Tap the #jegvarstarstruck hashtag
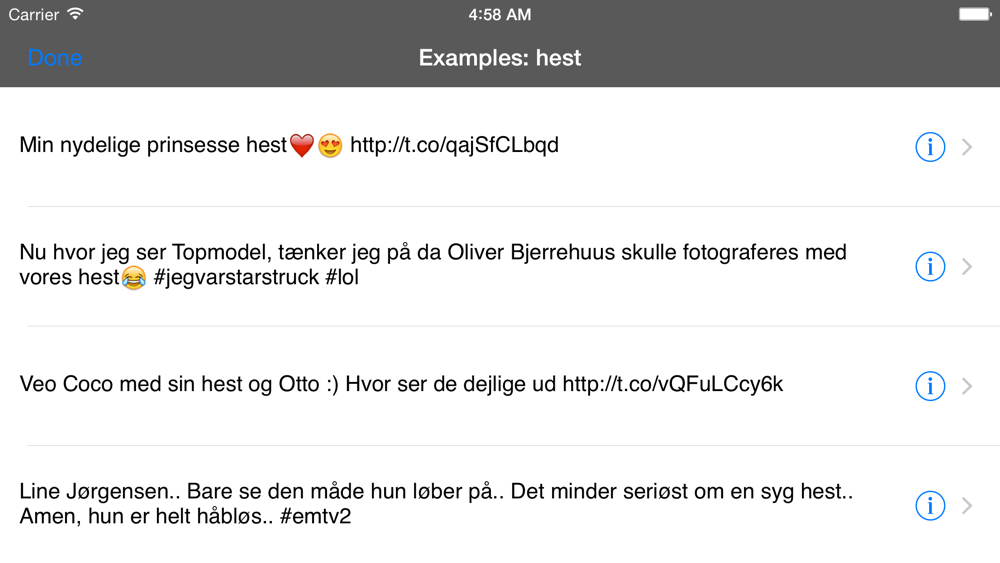The height and width of the screenshot is (563, 1000). click(x=235, y=277)
